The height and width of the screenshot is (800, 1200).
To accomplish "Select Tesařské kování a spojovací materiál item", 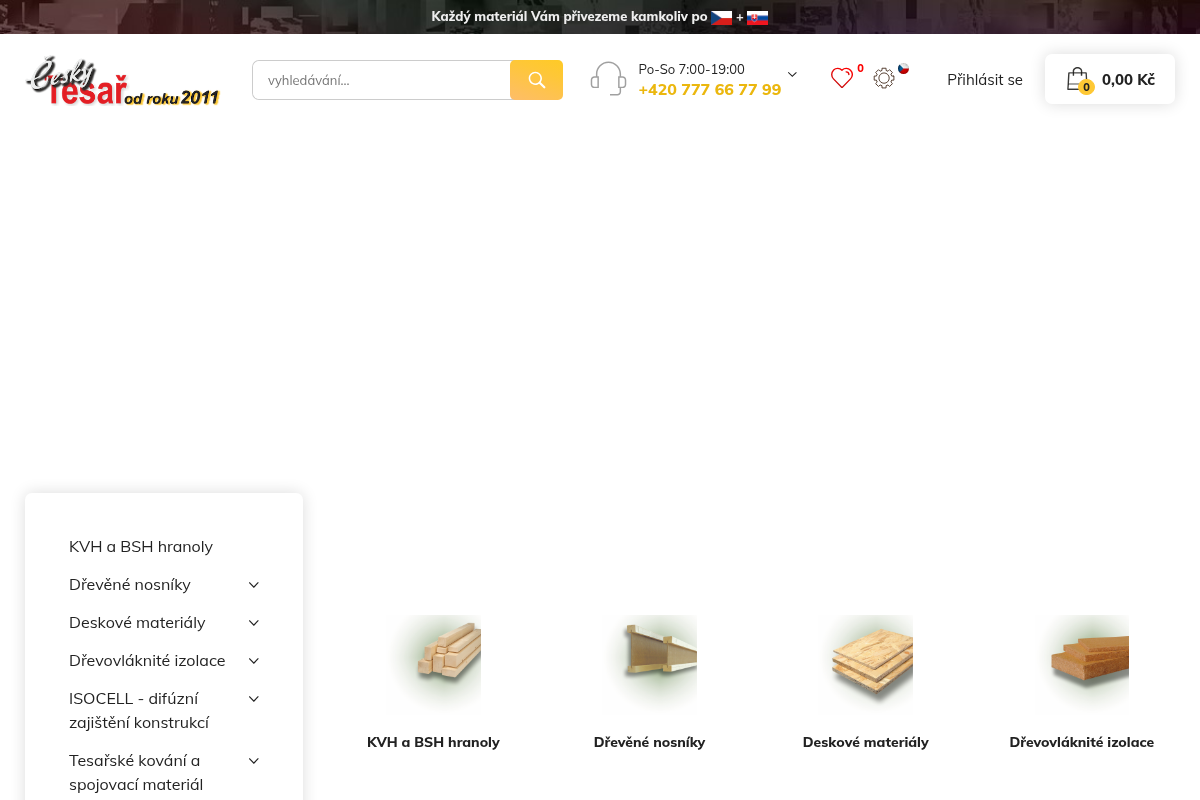I will click(x=136, y=772).
